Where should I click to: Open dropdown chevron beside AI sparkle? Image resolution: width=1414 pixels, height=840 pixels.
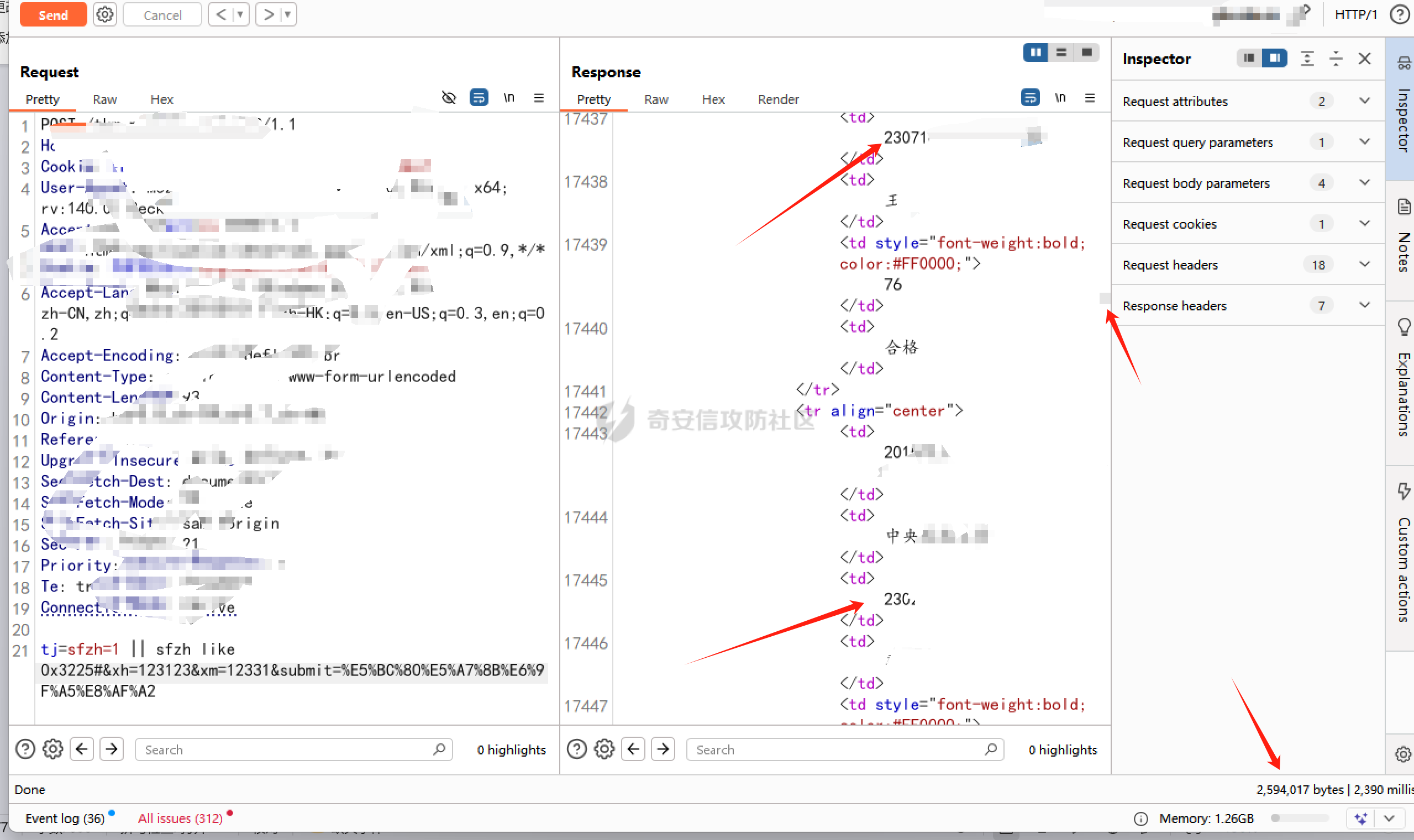(x=1389, y=818)
